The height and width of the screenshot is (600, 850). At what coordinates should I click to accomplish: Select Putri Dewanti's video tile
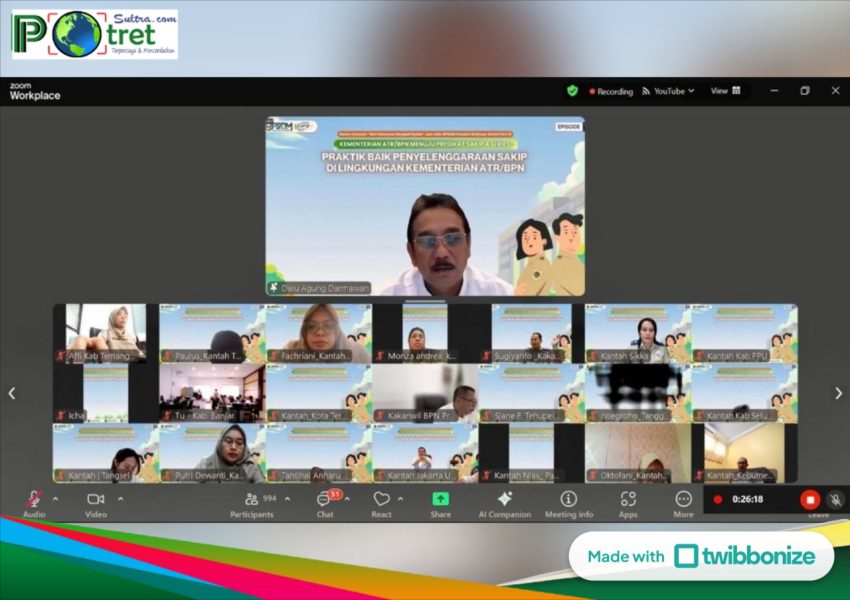[x=212, y=453]
